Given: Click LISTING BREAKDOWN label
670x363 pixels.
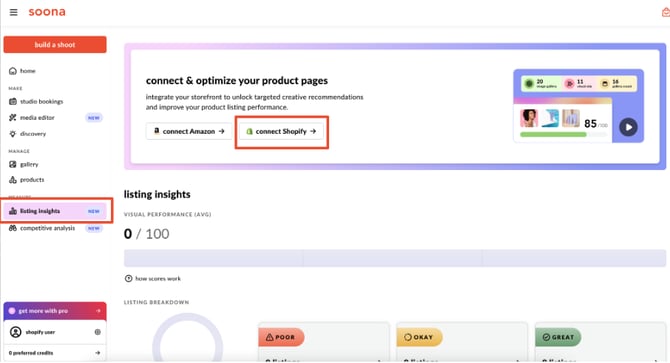Looking at the screenshot, I should tap(156, 302).
